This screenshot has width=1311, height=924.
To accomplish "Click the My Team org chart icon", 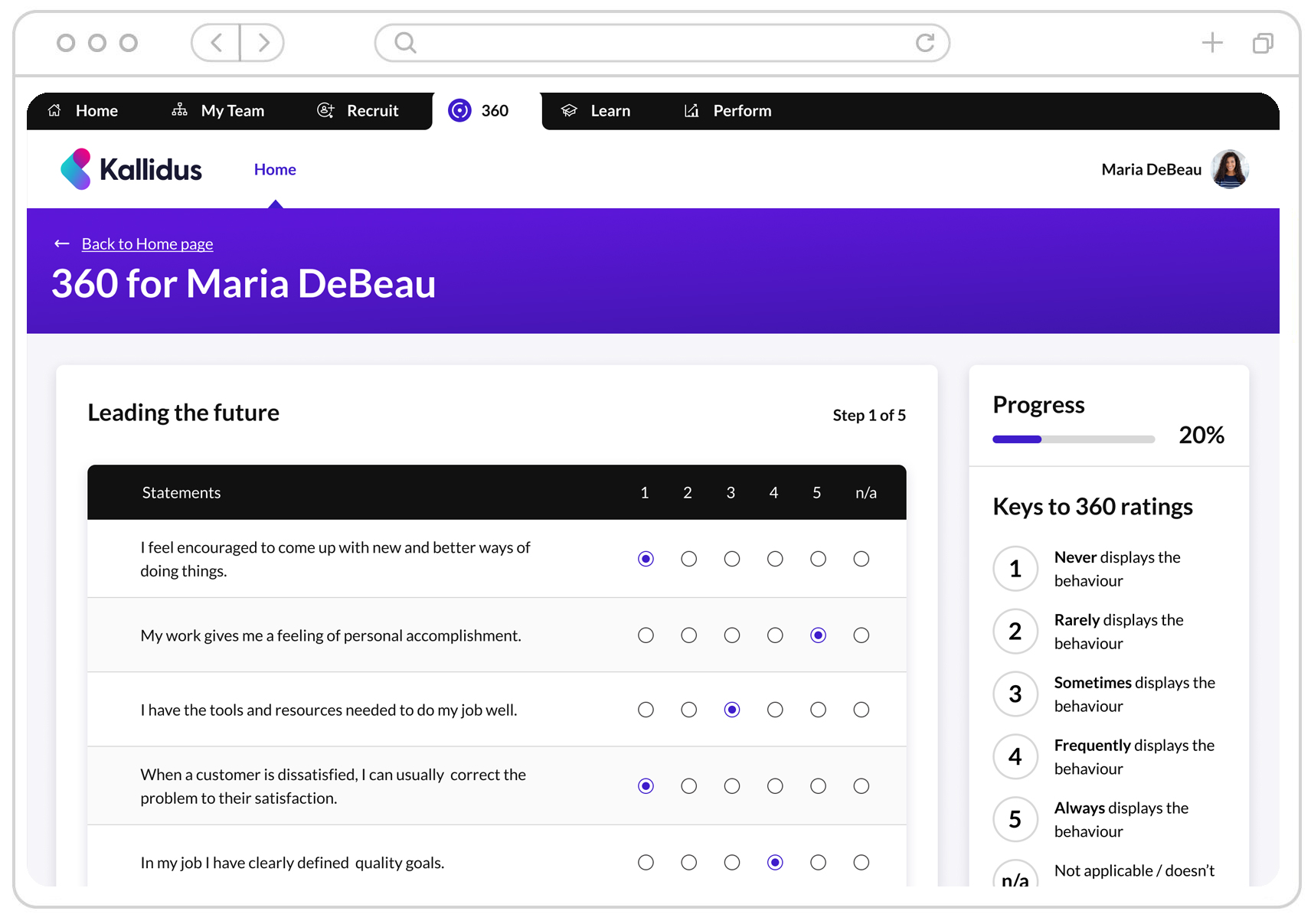I will tap(179, 110).
